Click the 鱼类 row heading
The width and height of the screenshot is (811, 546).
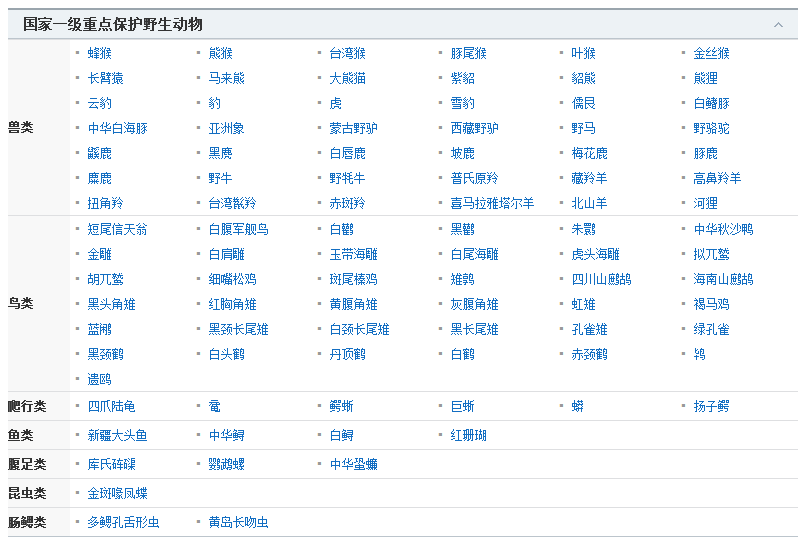21,435
